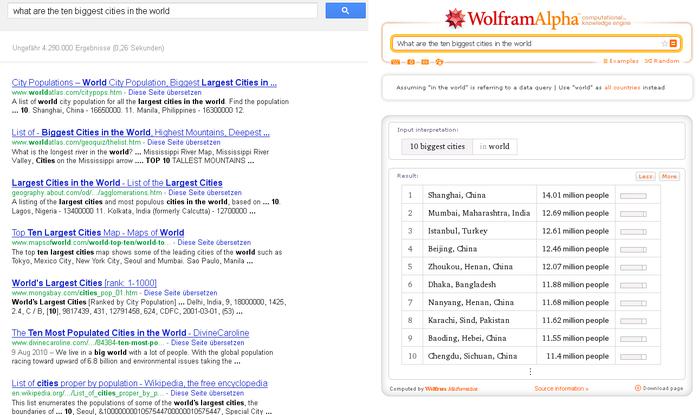Select the 'Mumbai, Maharashtra, India' cell
The height and width of the screenshot is (415, 699).
click(480, 213)
